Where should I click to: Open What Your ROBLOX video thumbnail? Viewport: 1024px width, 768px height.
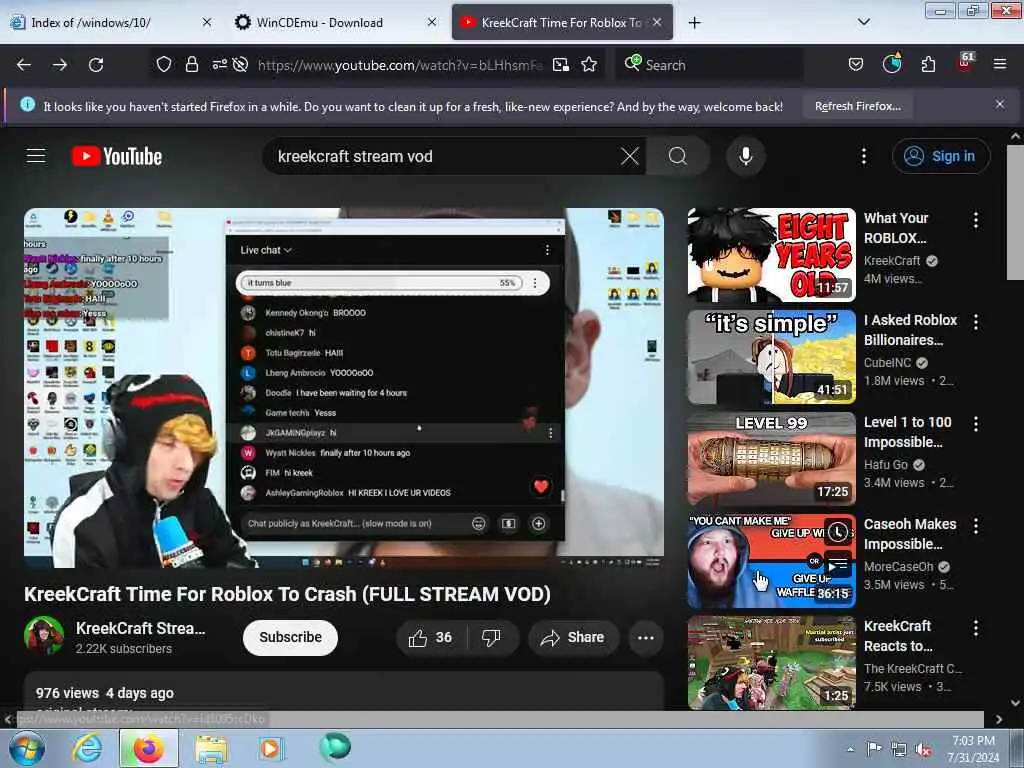(771, 255)
